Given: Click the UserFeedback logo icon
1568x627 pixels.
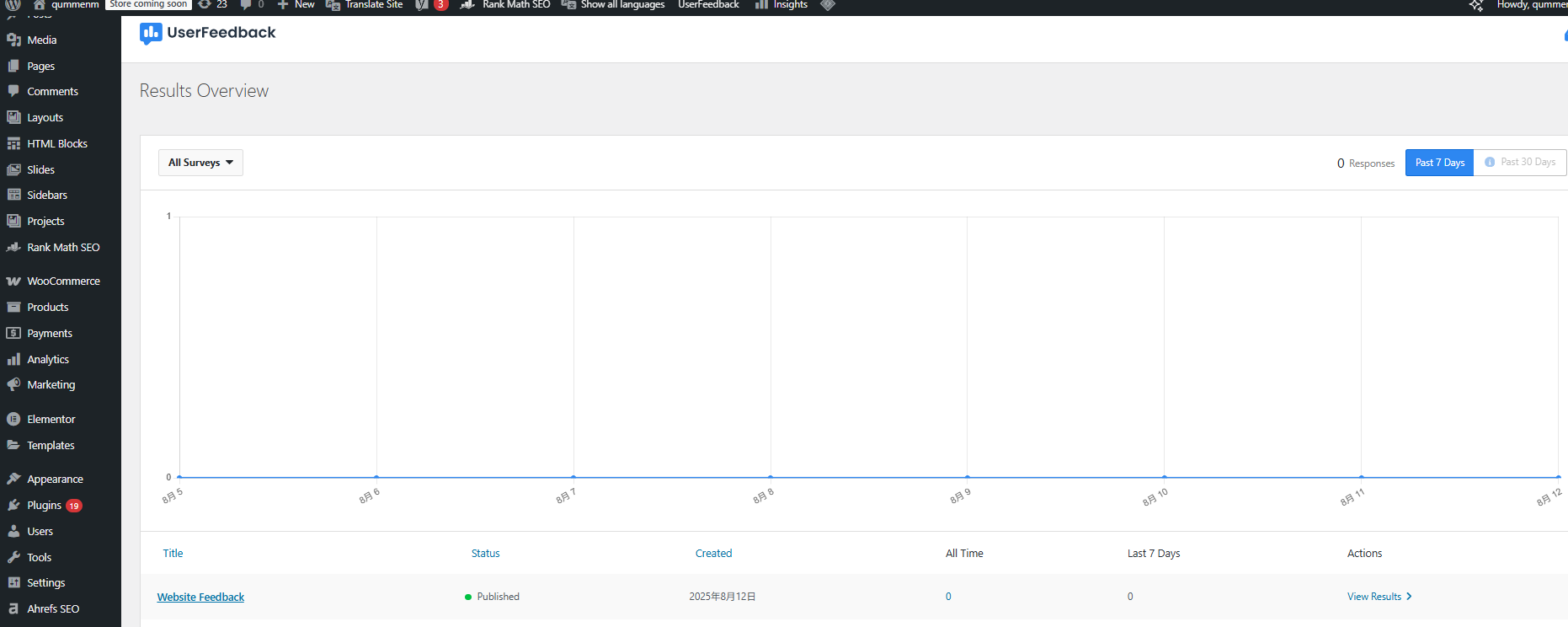Looking at the screenshot, I should 151,34.
